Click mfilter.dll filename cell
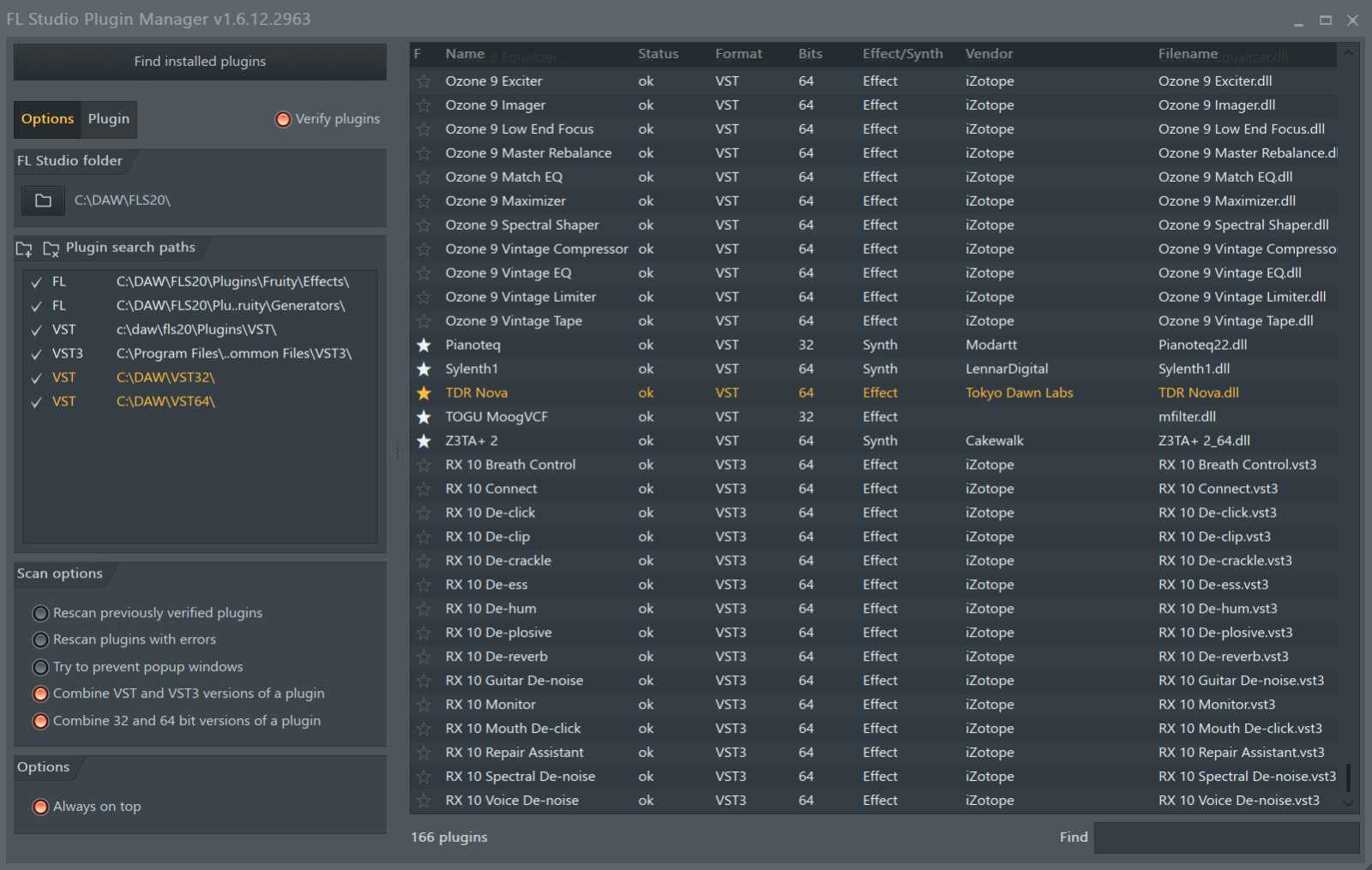1372x870 pixels. (x=1187, y=417)
